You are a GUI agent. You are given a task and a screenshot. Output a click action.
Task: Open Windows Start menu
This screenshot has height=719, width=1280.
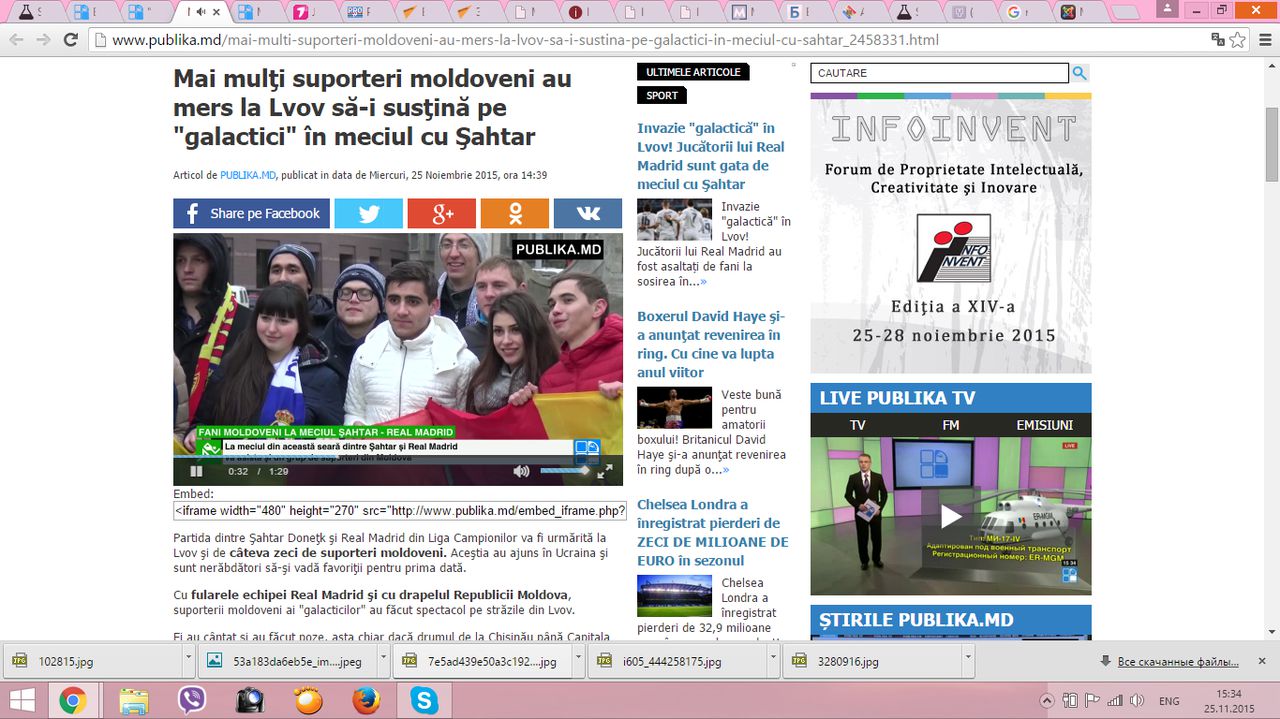pyautogui.click(x=21, y=700)
